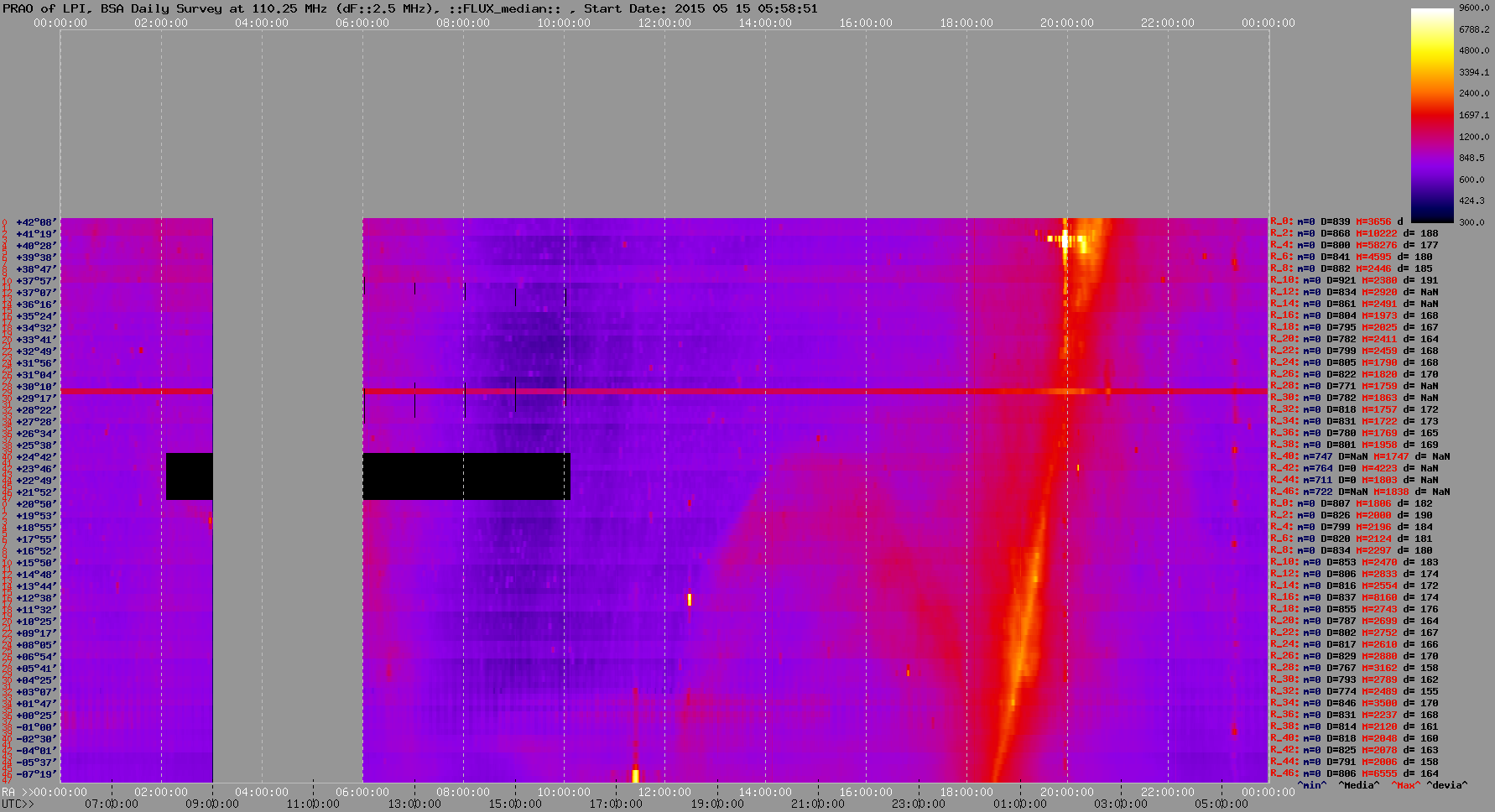Click 16:00:00 on the top time axis
1495x812 pixels.
click(x=866, y=23)
